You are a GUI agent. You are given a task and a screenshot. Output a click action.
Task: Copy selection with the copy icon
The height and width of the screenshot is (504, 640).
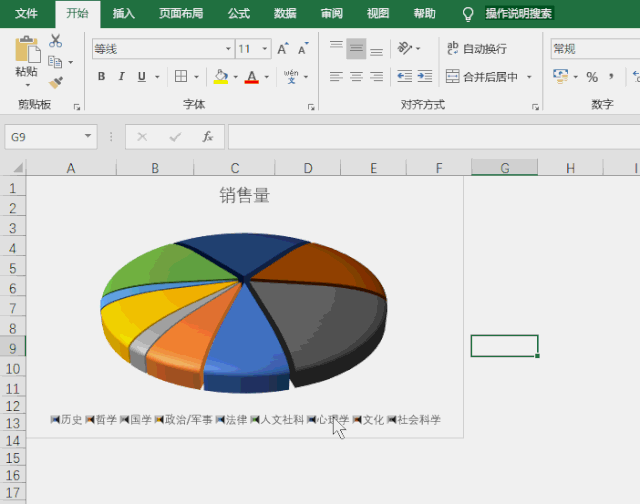point(55,62)
